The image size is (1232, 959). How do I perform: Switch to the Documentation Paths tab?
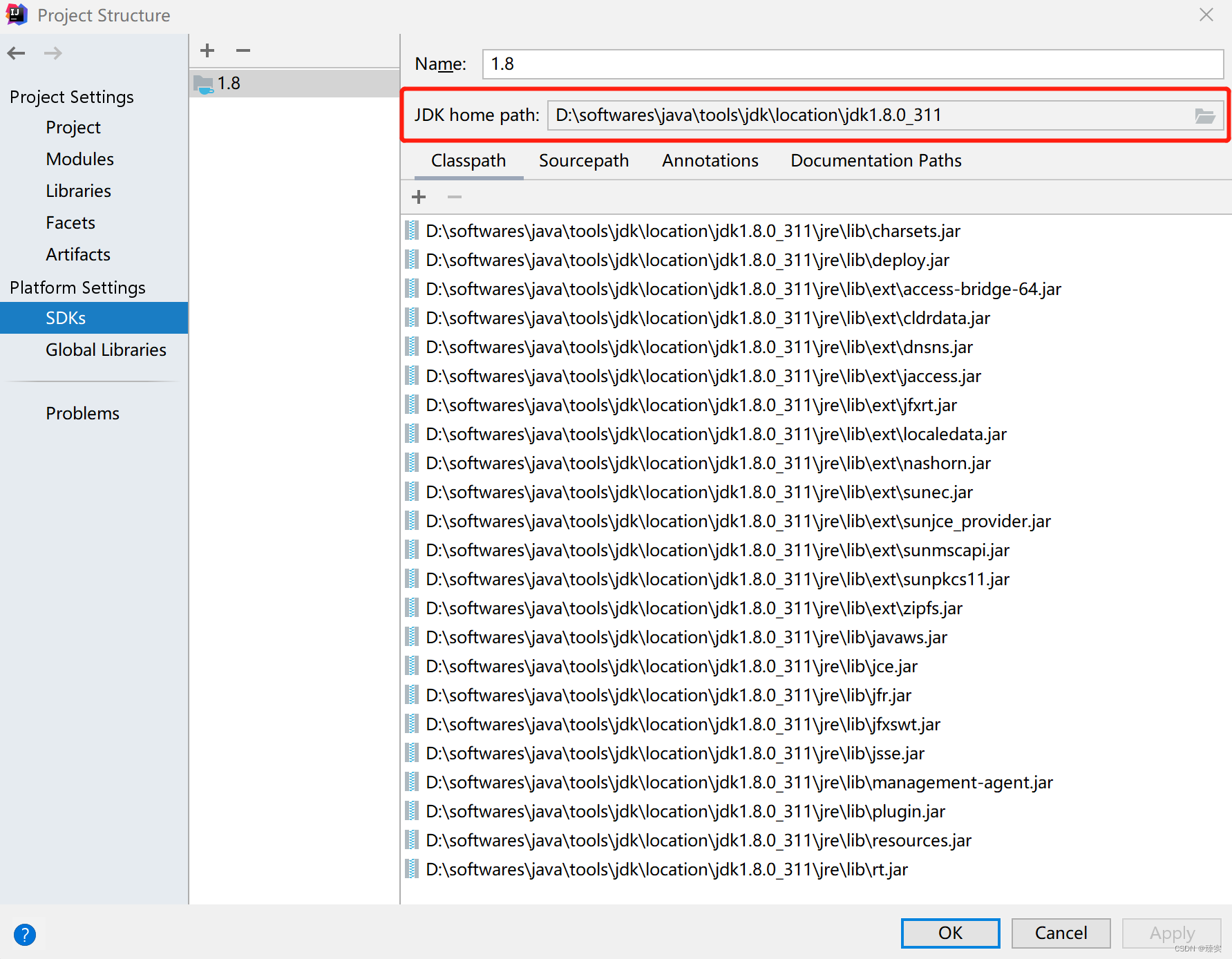coord(876,161)
